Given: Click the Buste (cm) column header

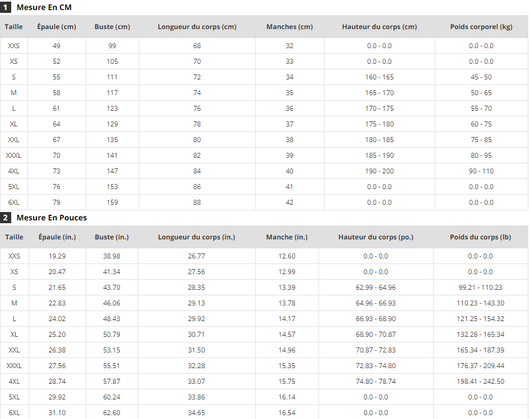Looking at the screenshot, I should point(112,27).
